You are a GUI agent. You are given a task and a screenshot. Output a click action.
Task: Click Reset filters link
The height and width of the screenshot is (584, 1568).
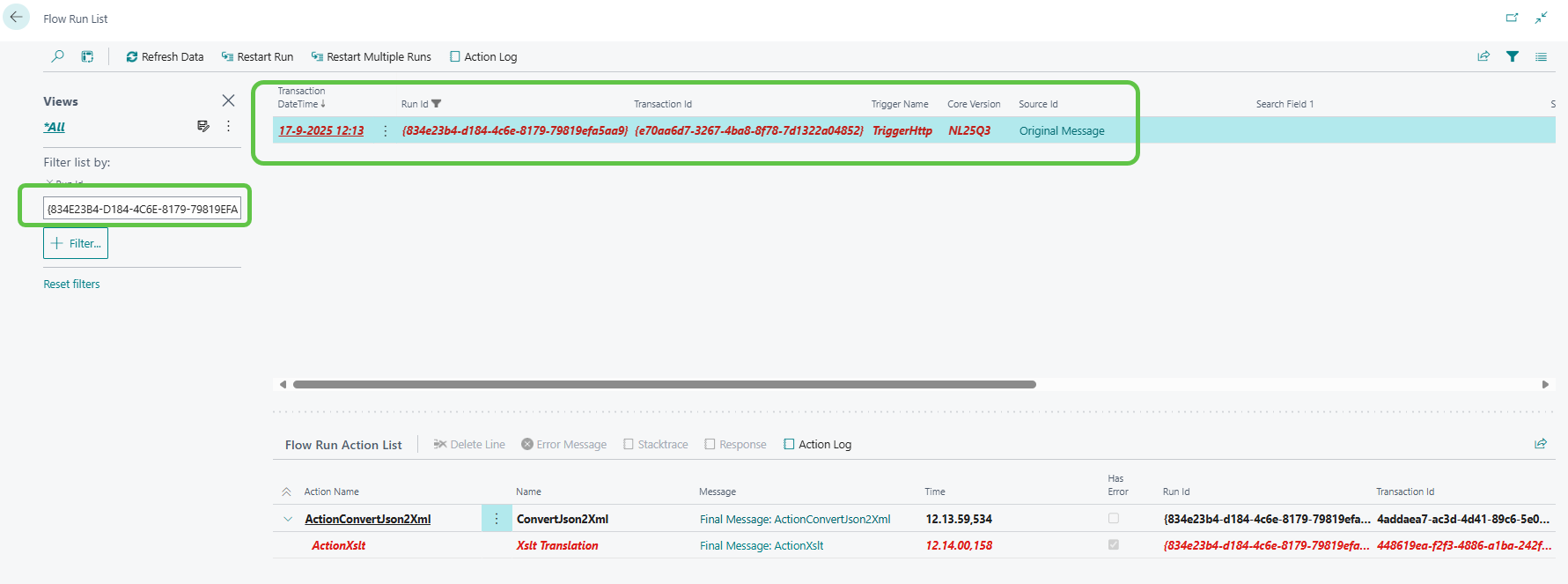click(71, 284)
